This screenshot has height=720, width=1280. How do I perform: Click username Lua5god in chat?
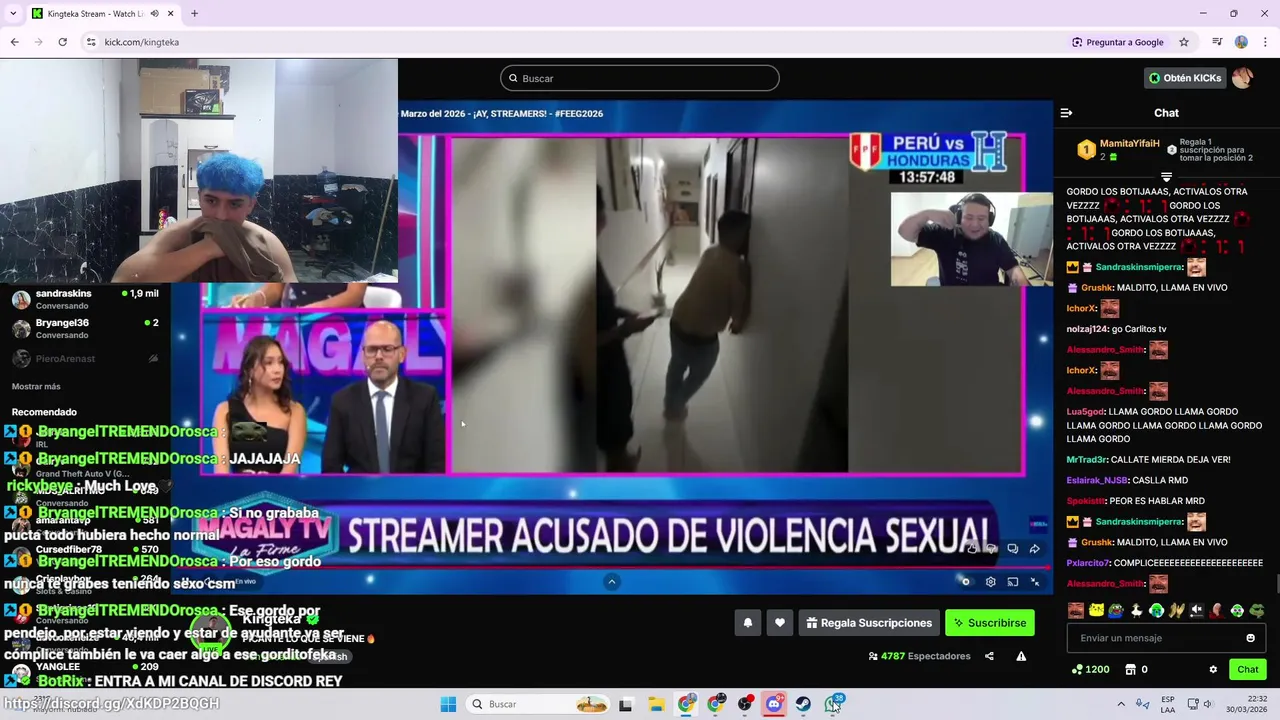[x=1085, y=412]
